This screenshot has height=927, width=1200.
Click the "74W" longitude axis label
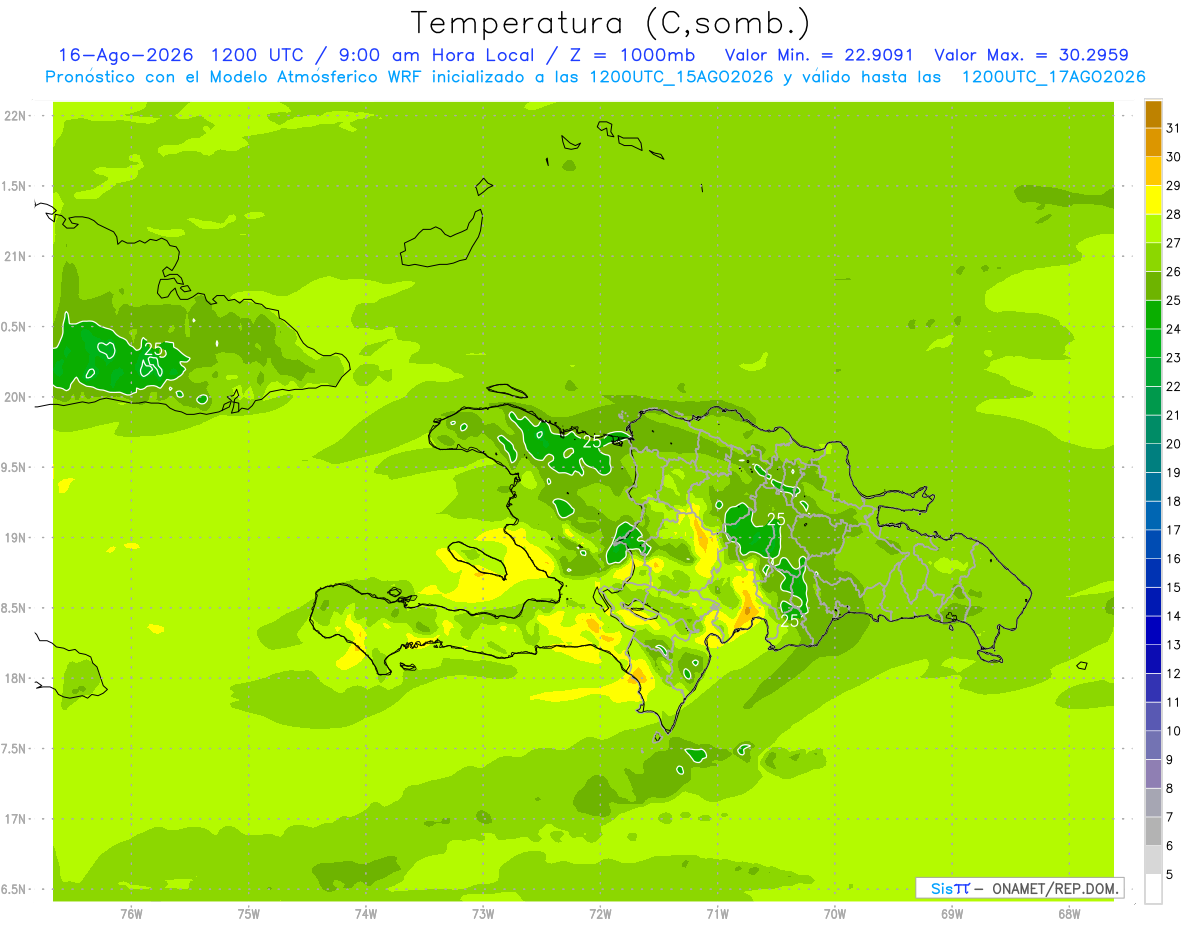point(366,913)
